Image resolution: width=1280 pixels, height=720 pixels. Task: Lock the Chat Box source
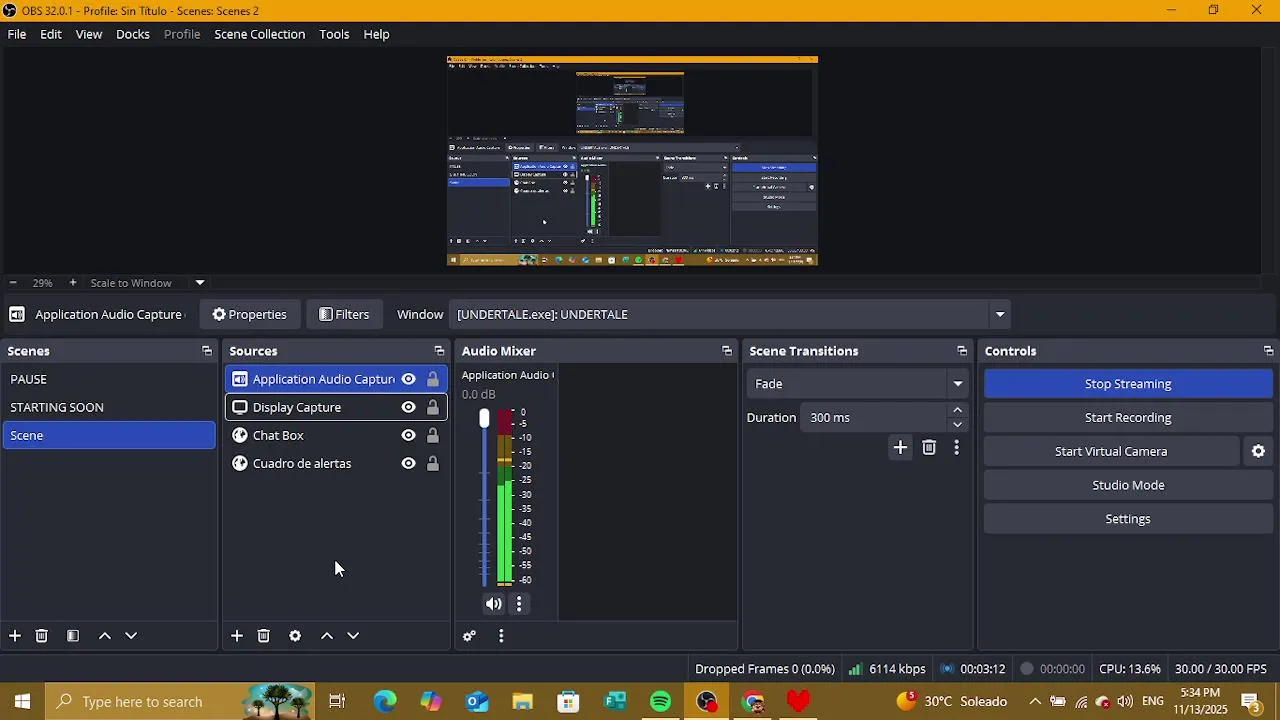coord(433,435)
